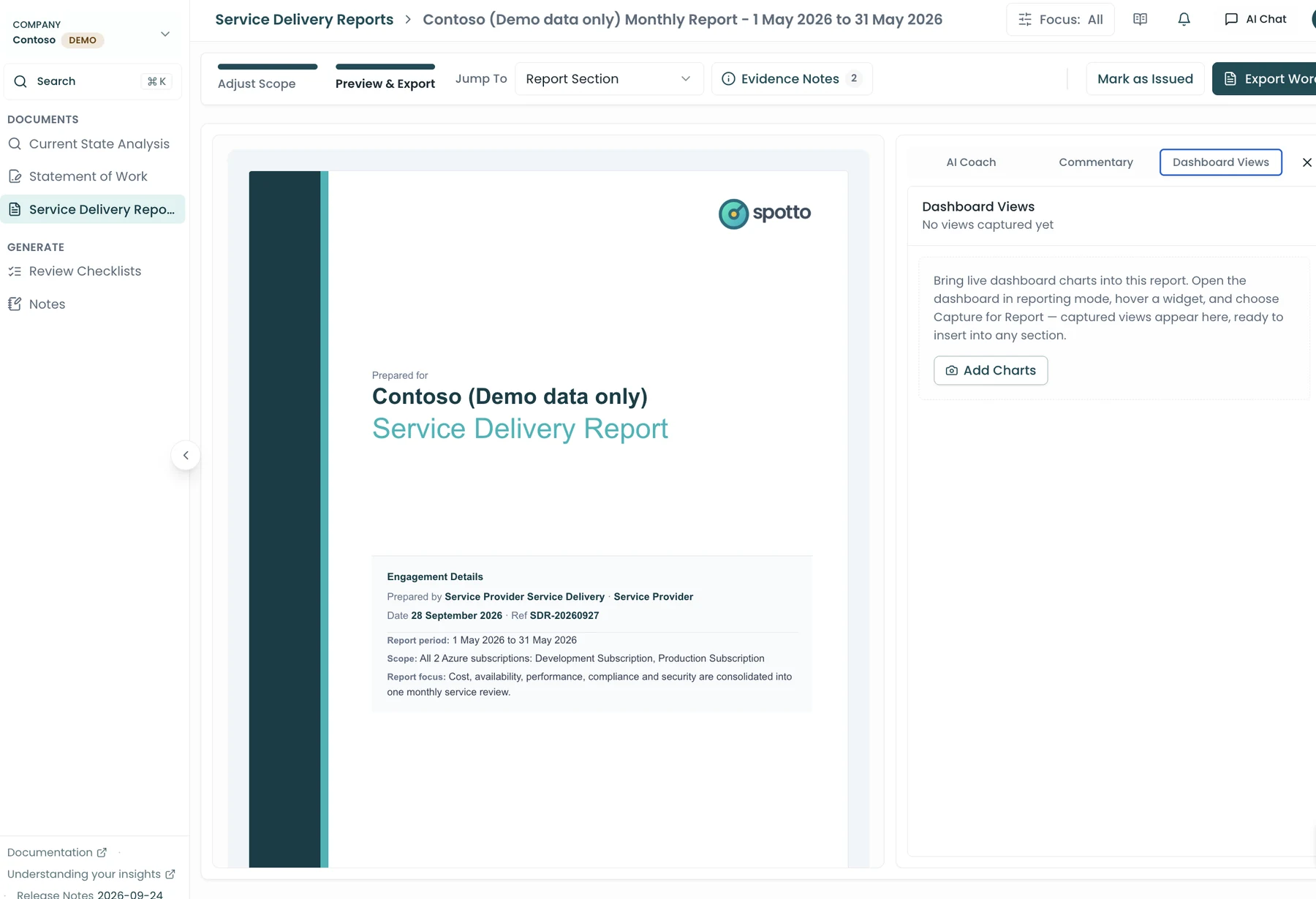Select the Dashboard Views tab

(1220, 162)
